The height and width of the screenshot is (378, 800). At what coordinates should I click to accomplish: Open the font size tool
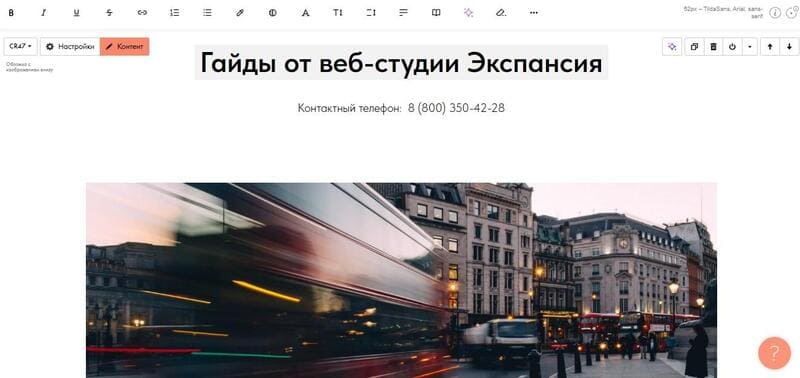pos(338,13)
